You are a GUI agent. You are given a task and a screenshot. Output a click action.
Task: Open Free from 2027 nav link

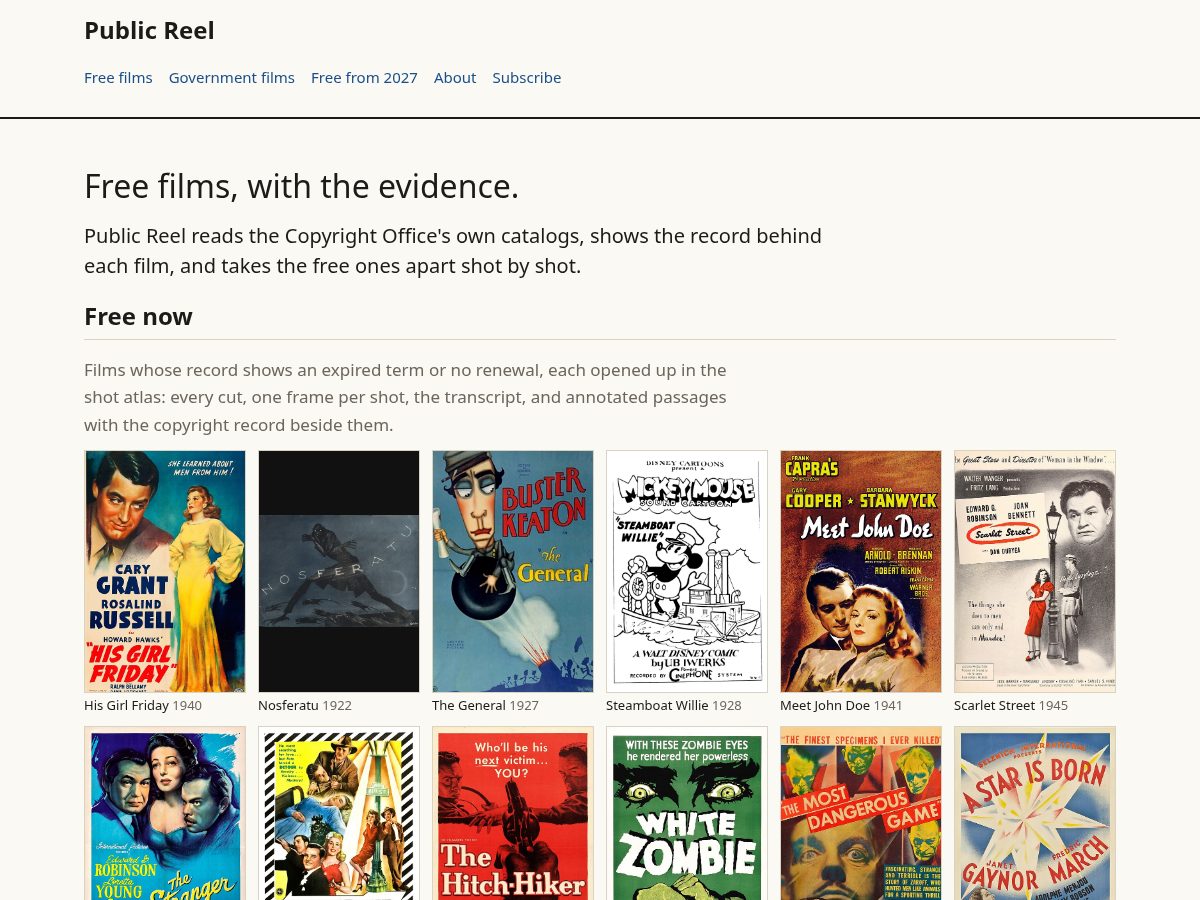tap(364, 78)
